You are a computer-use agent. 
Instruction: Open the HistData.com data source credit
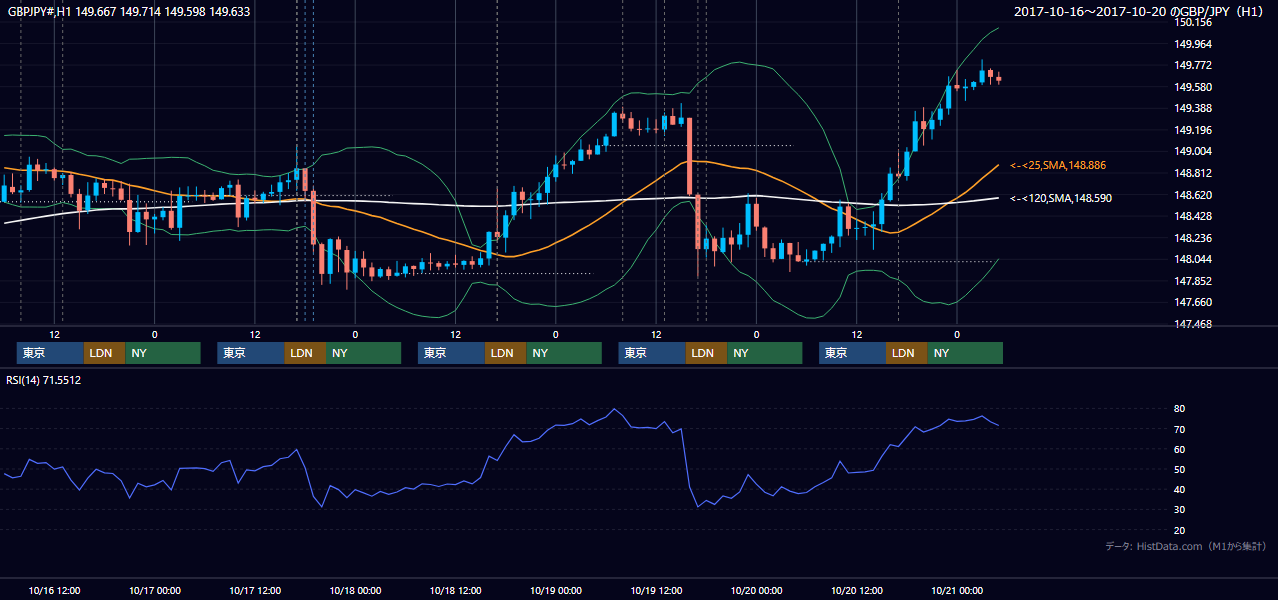1186,546
